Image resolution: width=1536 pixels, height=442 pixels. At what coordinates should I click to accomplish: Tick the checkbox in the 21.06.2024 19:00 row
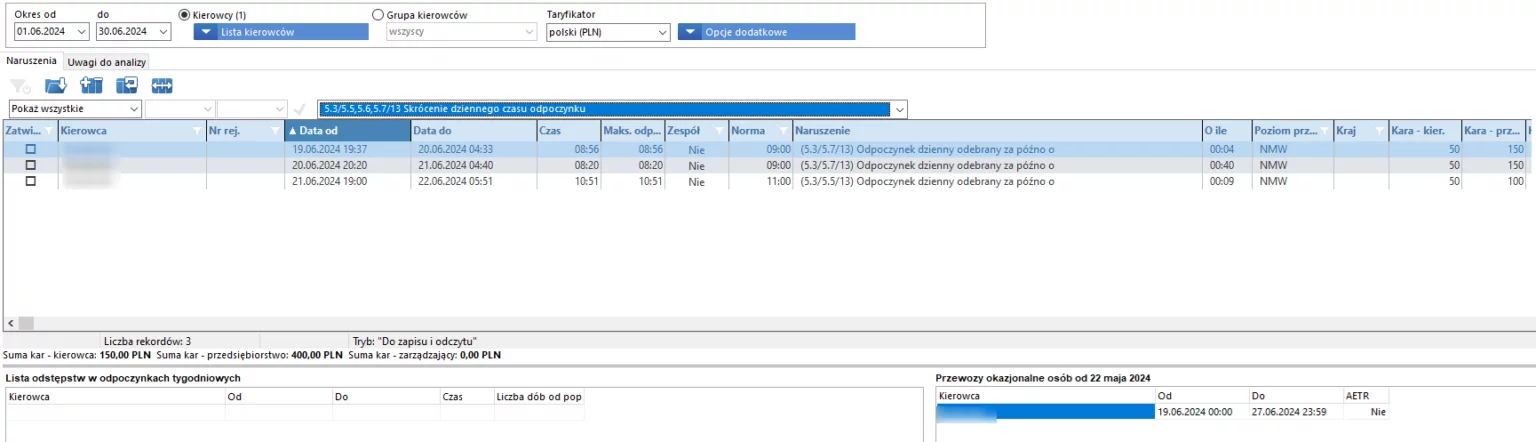tap(30, 182)
